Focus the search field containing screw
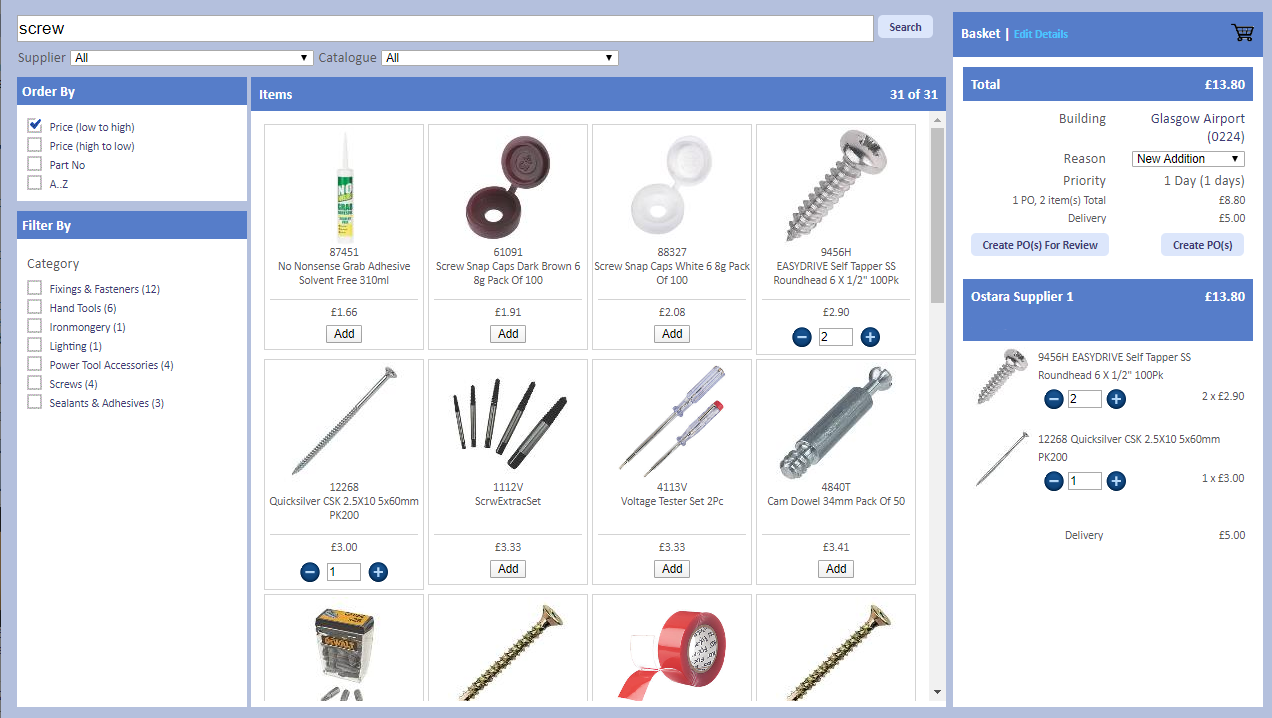 click(x=445, y=28)
